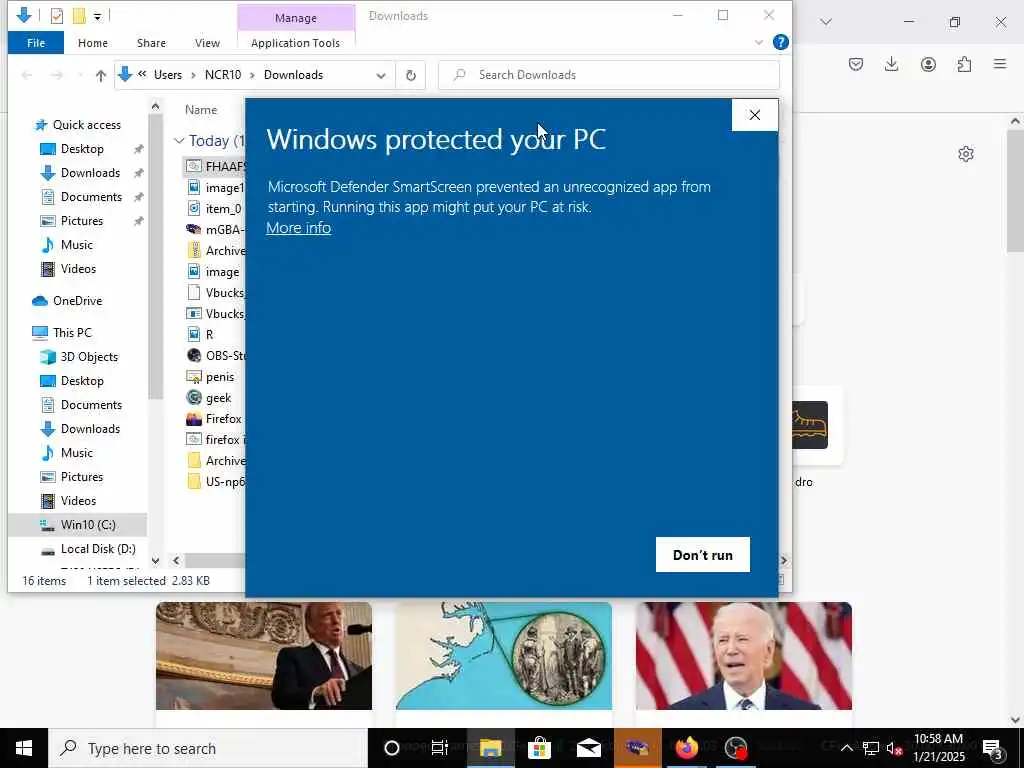Open pinned Pictures under Quick access

[82, 221]
